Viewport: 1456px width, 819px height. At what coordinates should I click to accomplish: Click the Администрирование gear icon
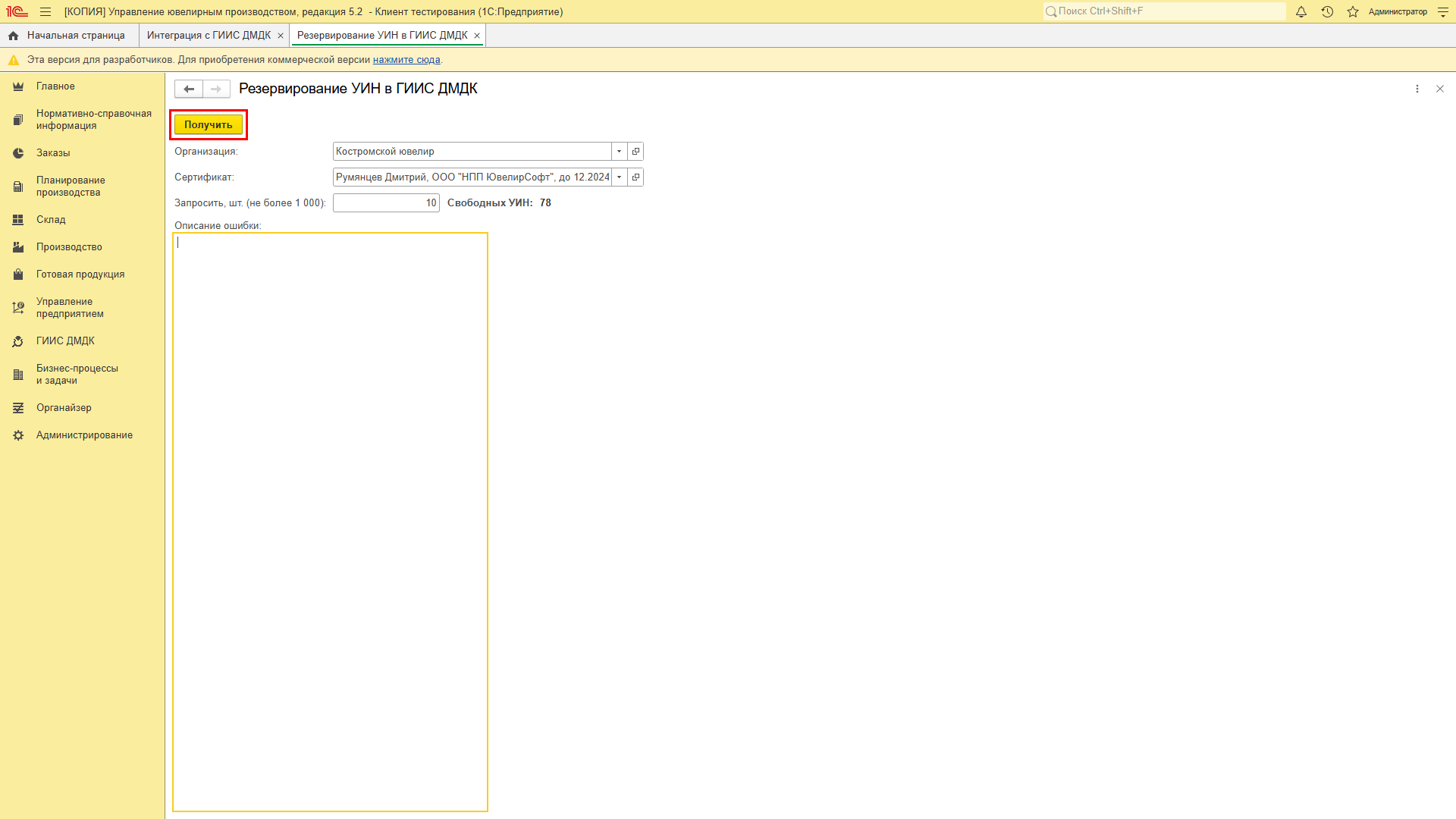18,435
